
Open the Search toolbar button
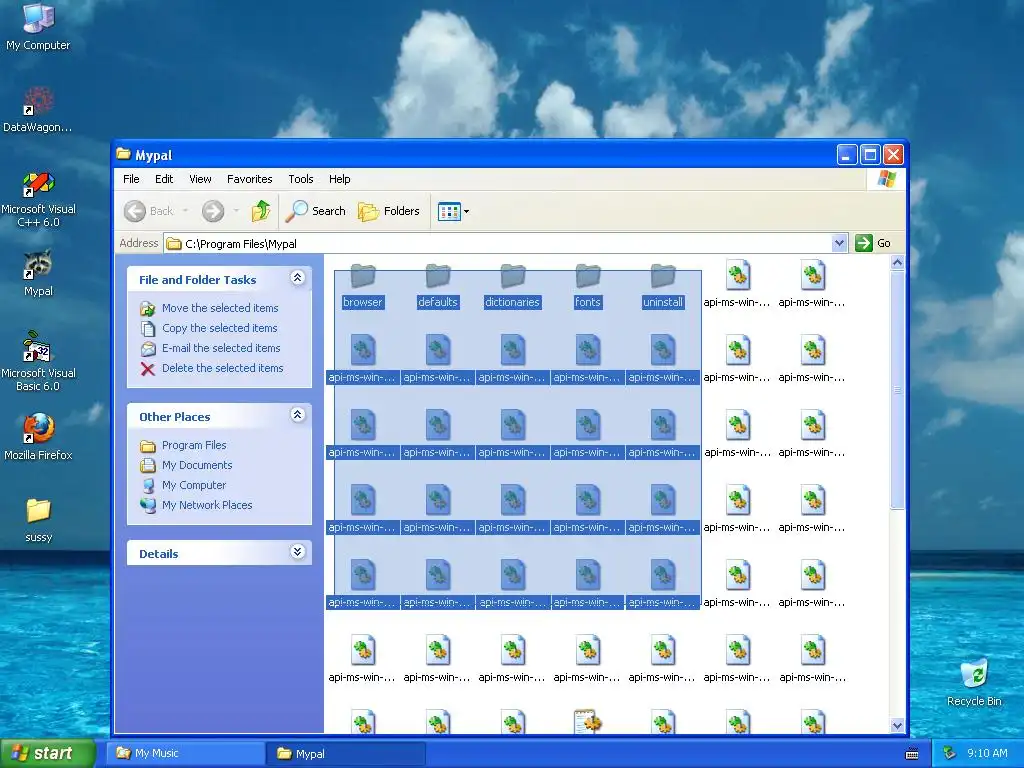[x=315, y=211]
